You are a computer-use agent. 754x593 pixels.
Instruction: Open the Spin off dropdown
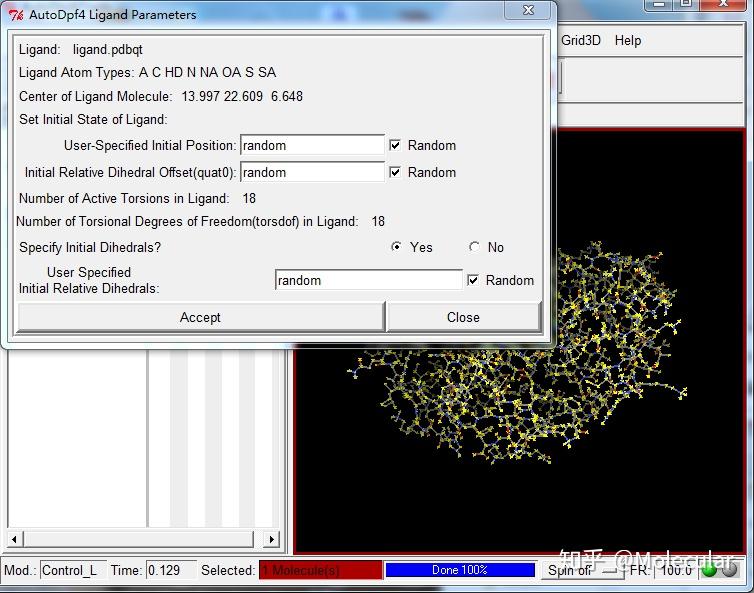click(x=582, y=570)
